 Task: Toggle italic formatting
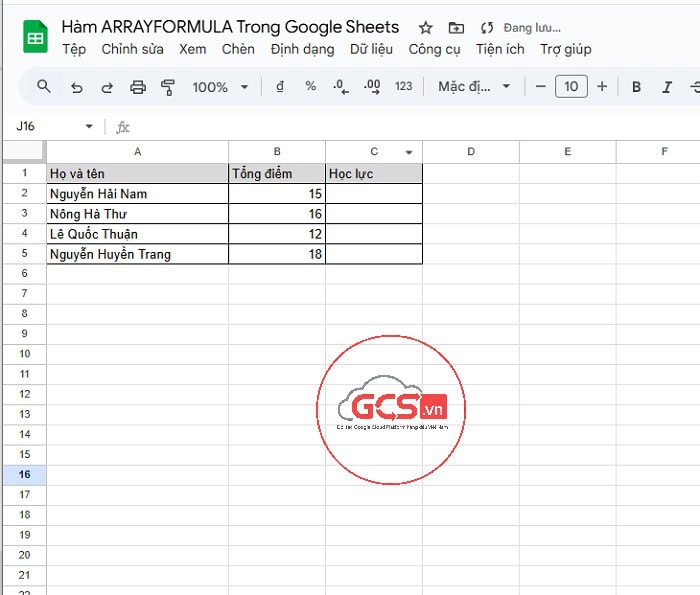click(667, 87)
